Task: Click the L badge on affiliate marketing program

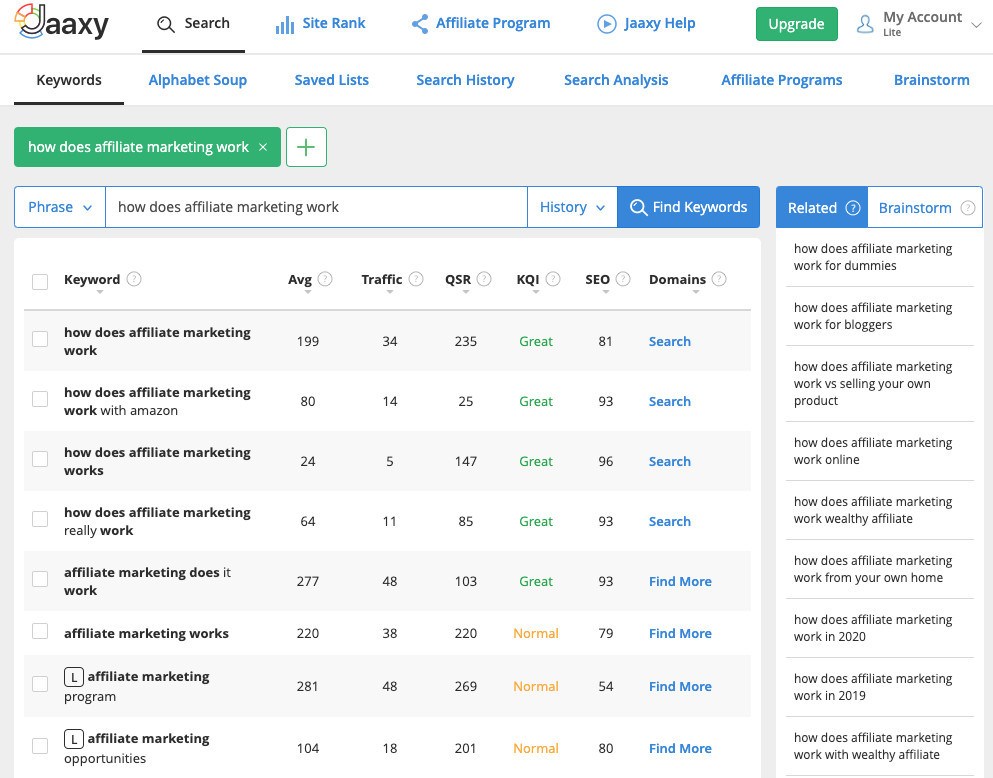Action: (73, 677)
